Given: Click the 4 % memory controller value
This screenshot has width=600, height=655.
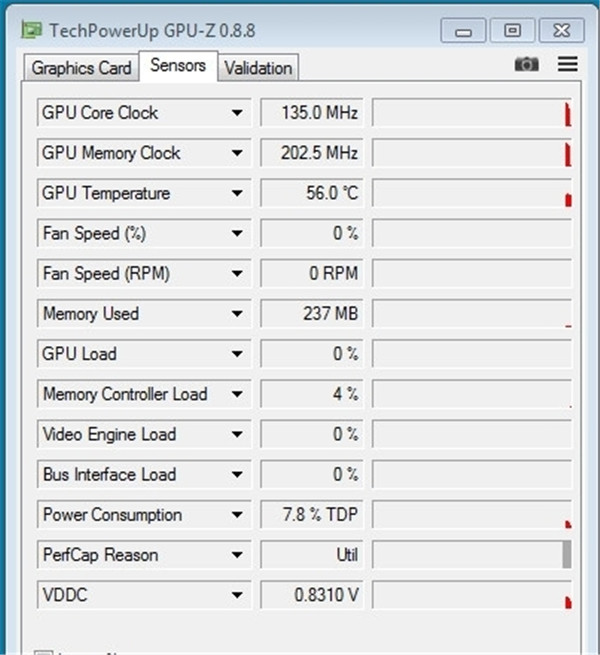Looking at the screenshot, I should (312, 394).
